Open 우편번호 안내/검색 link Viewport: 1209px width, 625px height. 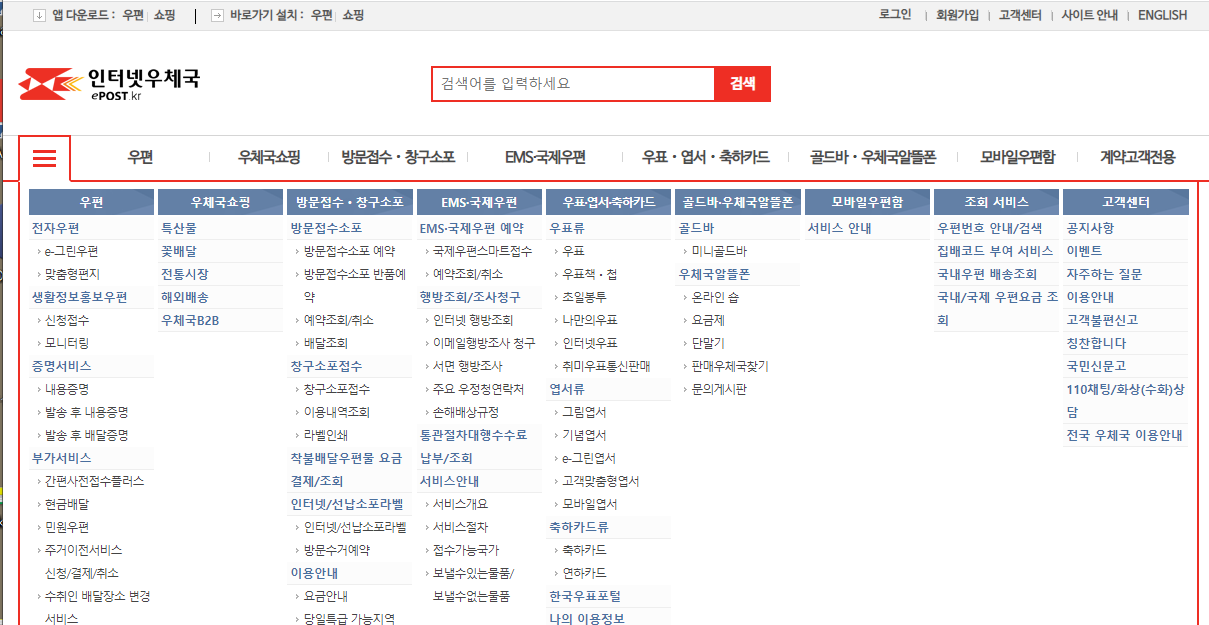[x=990, y=228]
